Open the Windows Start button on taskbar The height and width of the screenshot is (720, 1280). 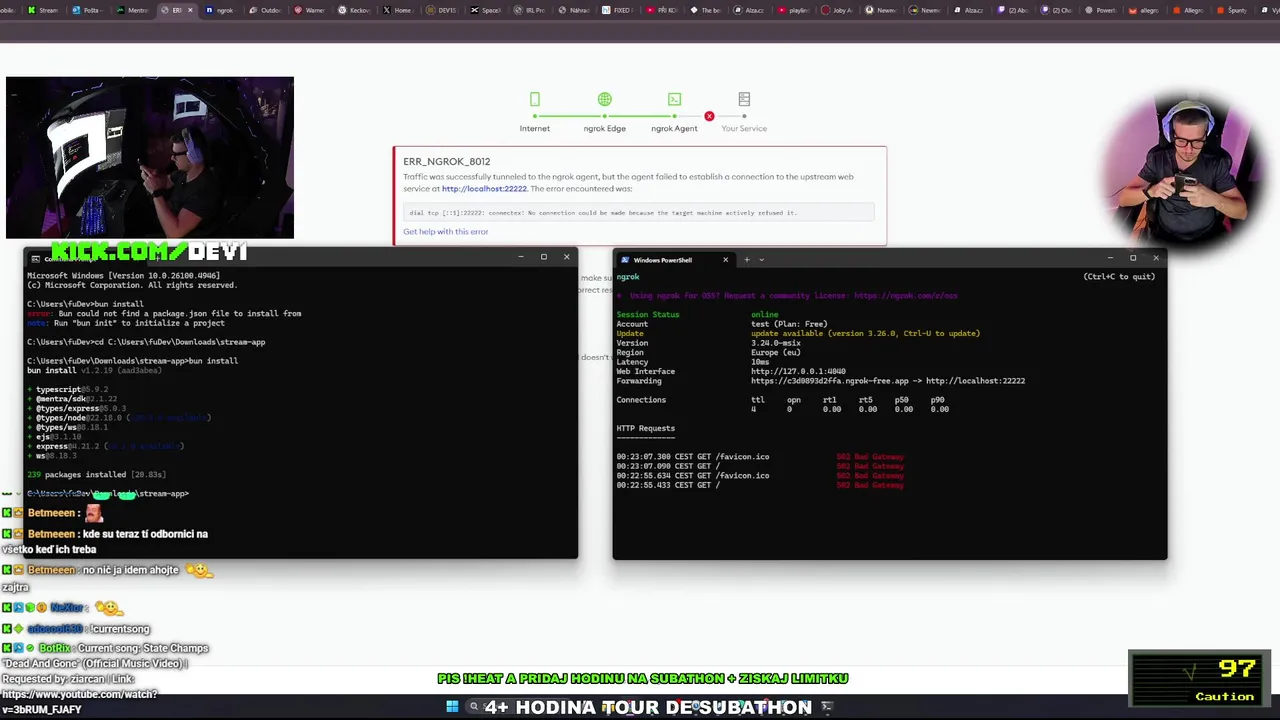click(x=452, y=707)
